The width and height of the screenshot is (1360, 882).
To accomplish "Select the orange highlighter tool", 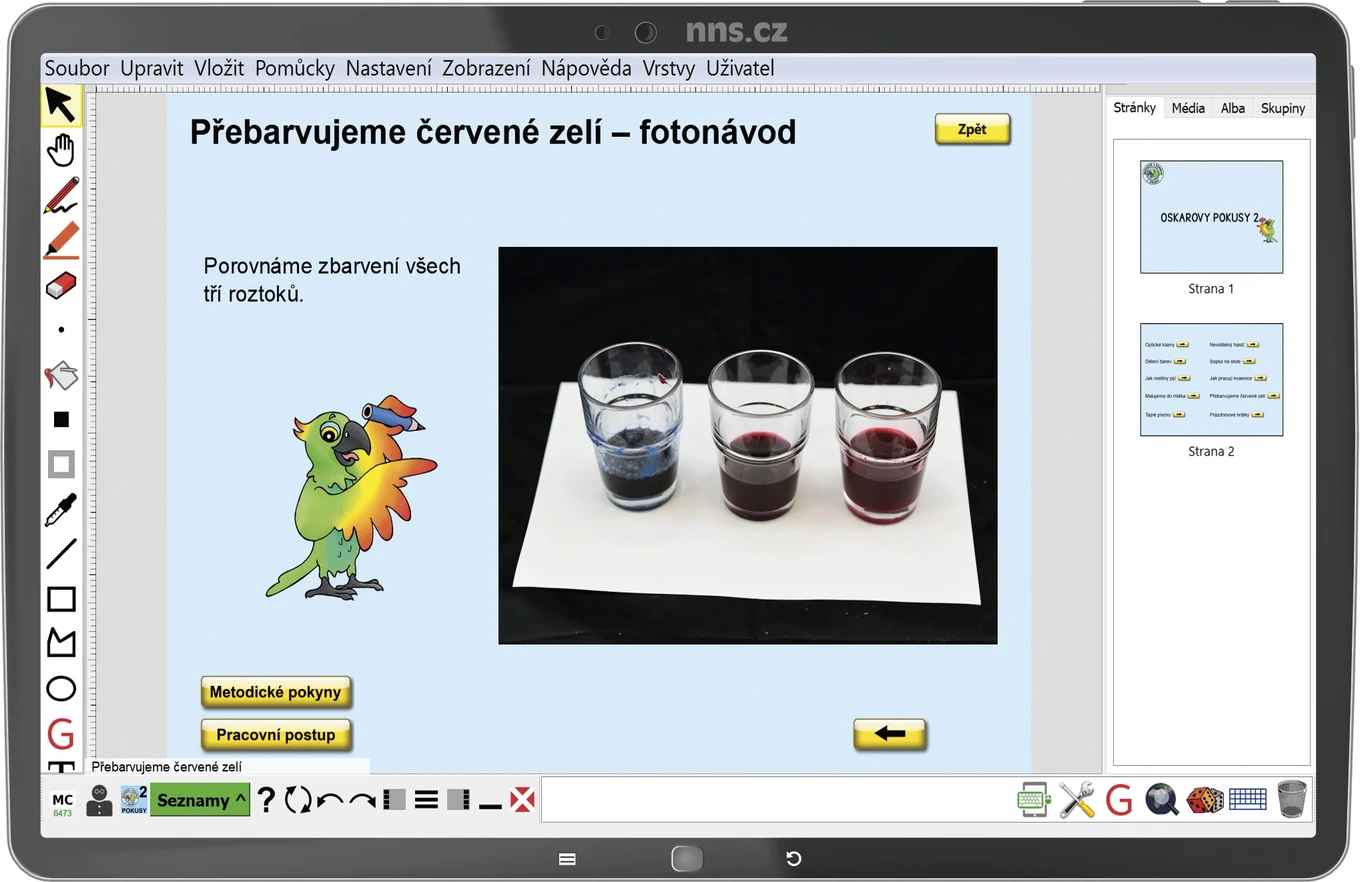I will pyautogui.click(x=61, y=240).
